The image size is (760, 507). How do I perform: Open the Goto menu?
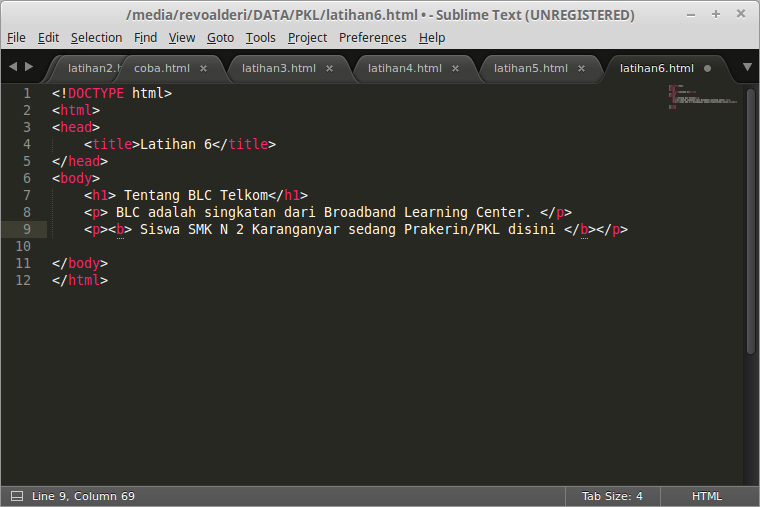[x=220, y=37]
